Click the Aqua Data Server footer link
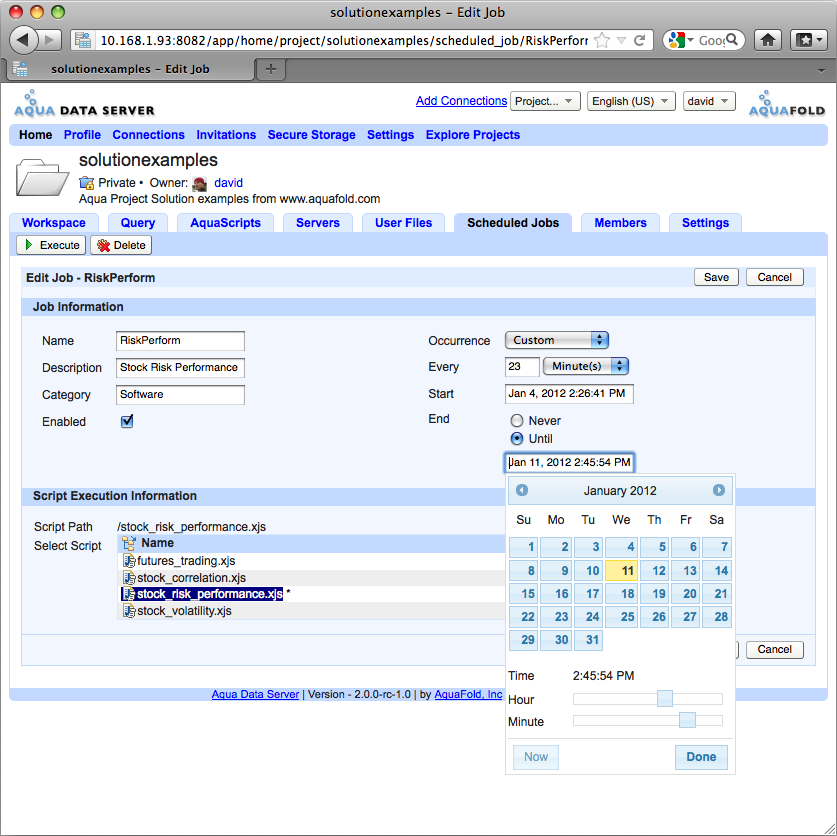 pos(255,694)
